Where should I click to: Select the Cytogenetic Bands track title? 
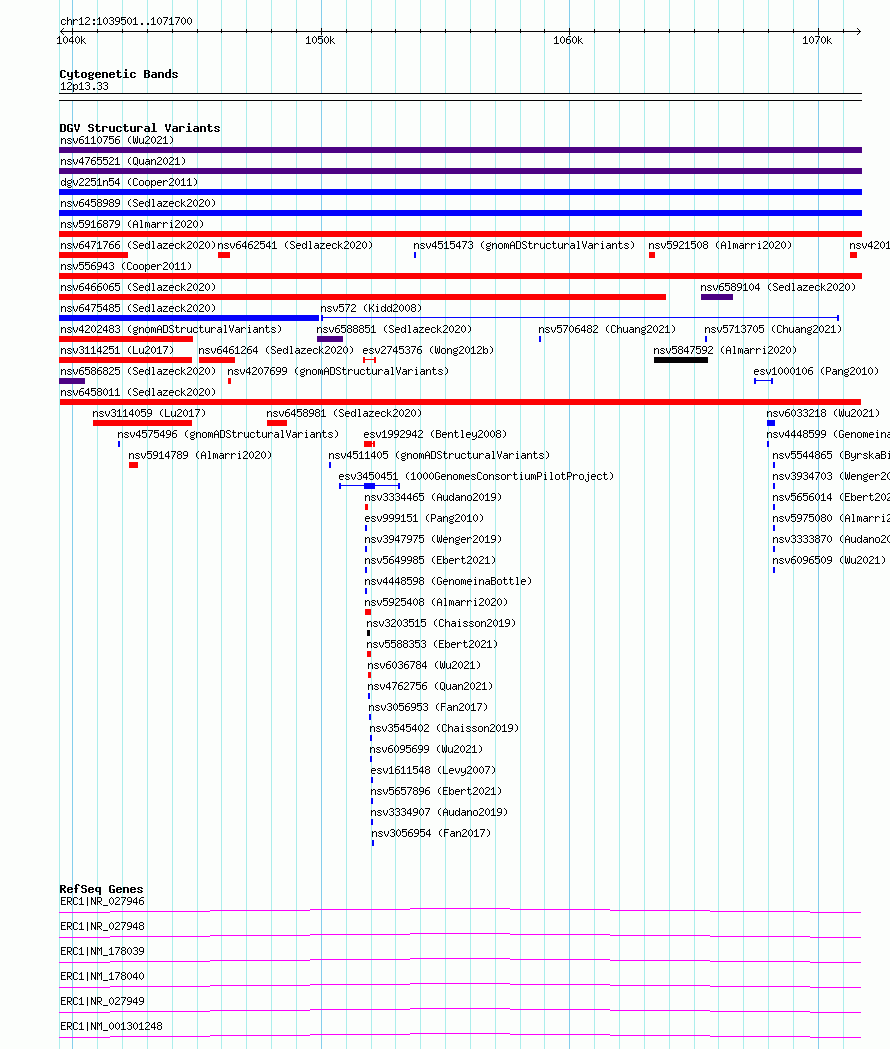tap(118, 74)
